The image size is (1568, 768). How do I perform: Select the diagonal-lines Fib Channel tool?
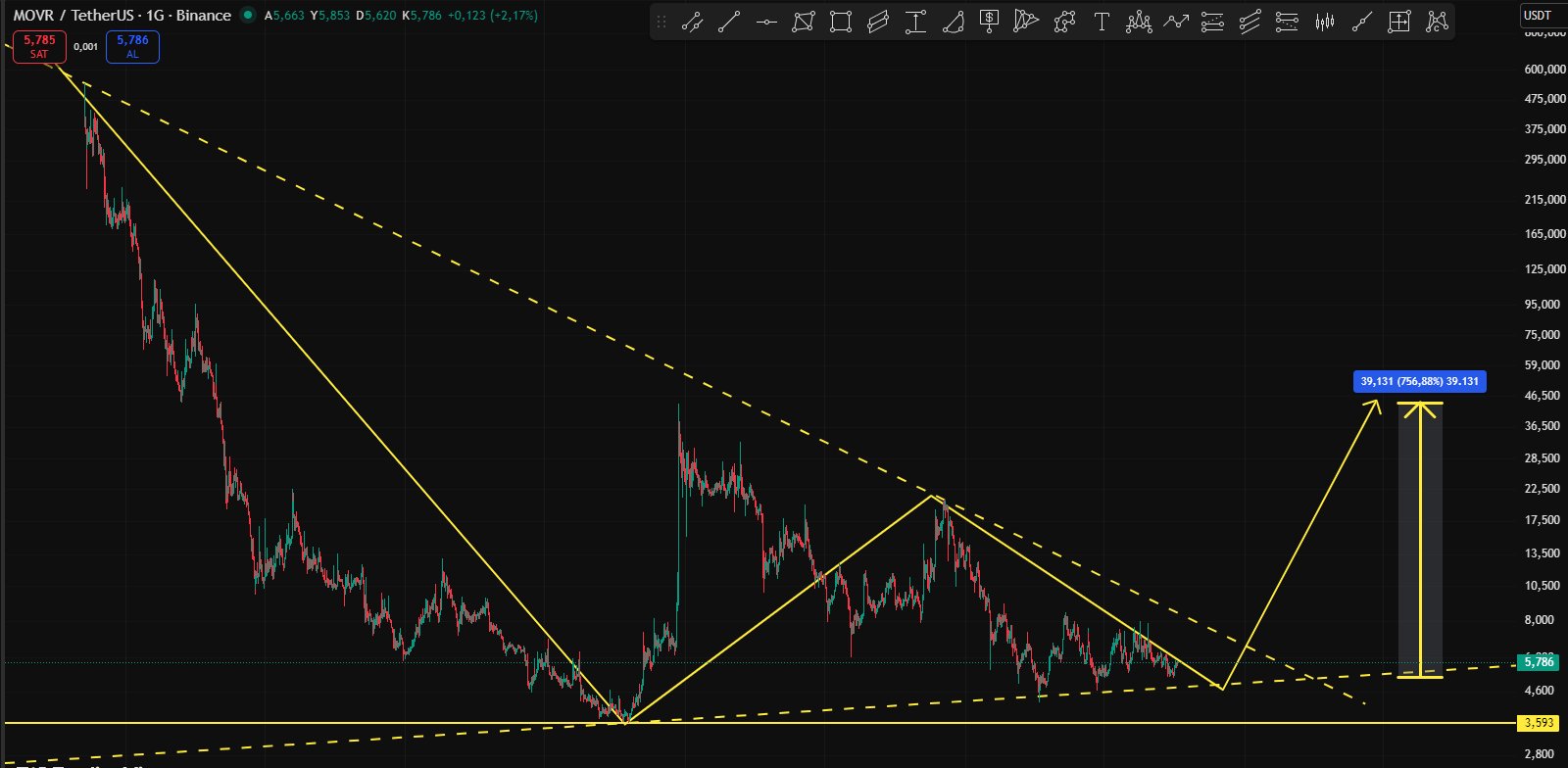coord(1250,22)
